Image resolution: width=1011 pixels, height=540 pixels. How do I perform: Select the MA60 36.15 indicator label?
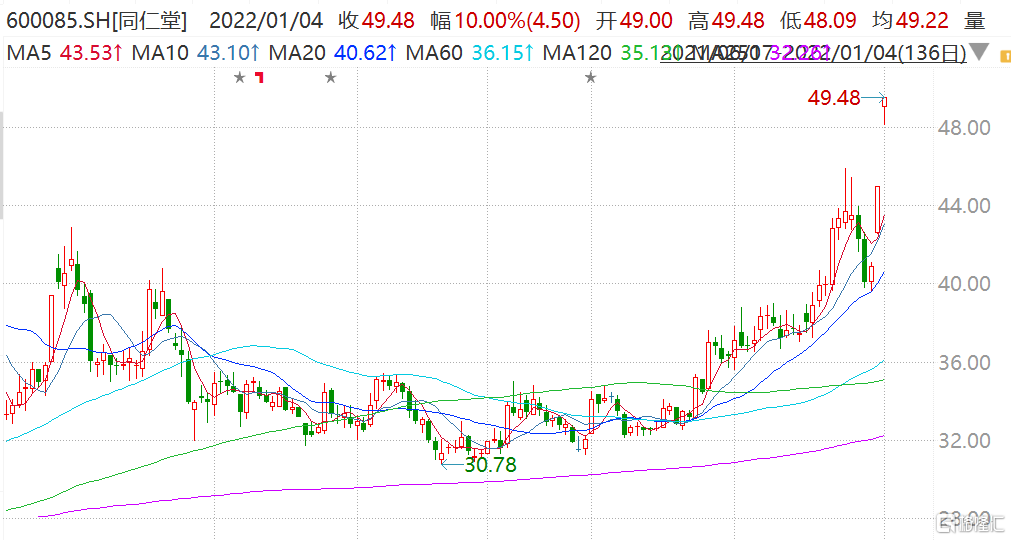470,53
